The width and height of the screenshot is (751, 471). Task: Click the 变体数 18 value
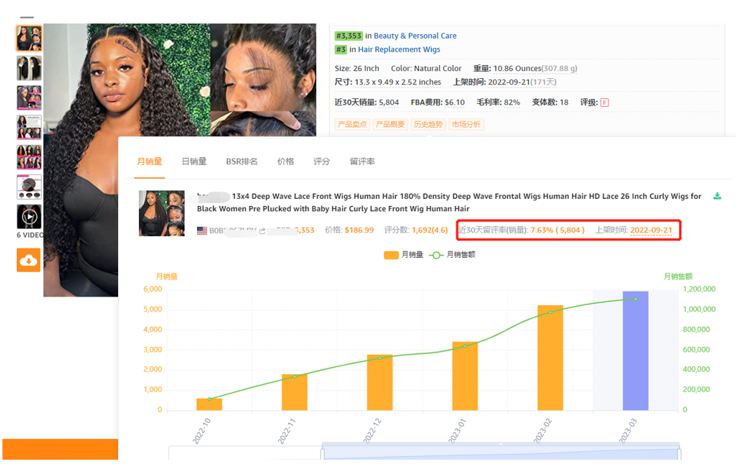[x=564, y=103]
